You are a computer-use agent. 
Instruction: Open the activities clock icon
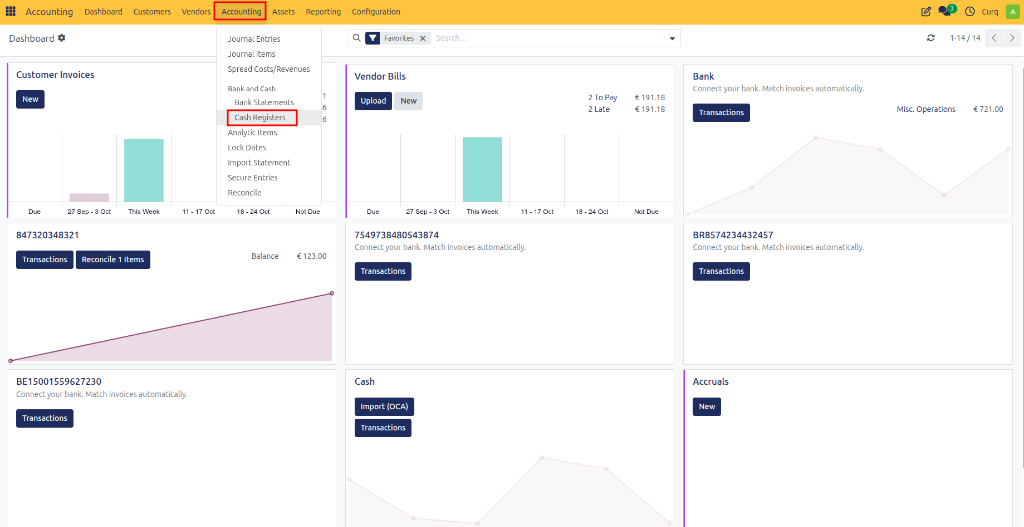[970, 12]
